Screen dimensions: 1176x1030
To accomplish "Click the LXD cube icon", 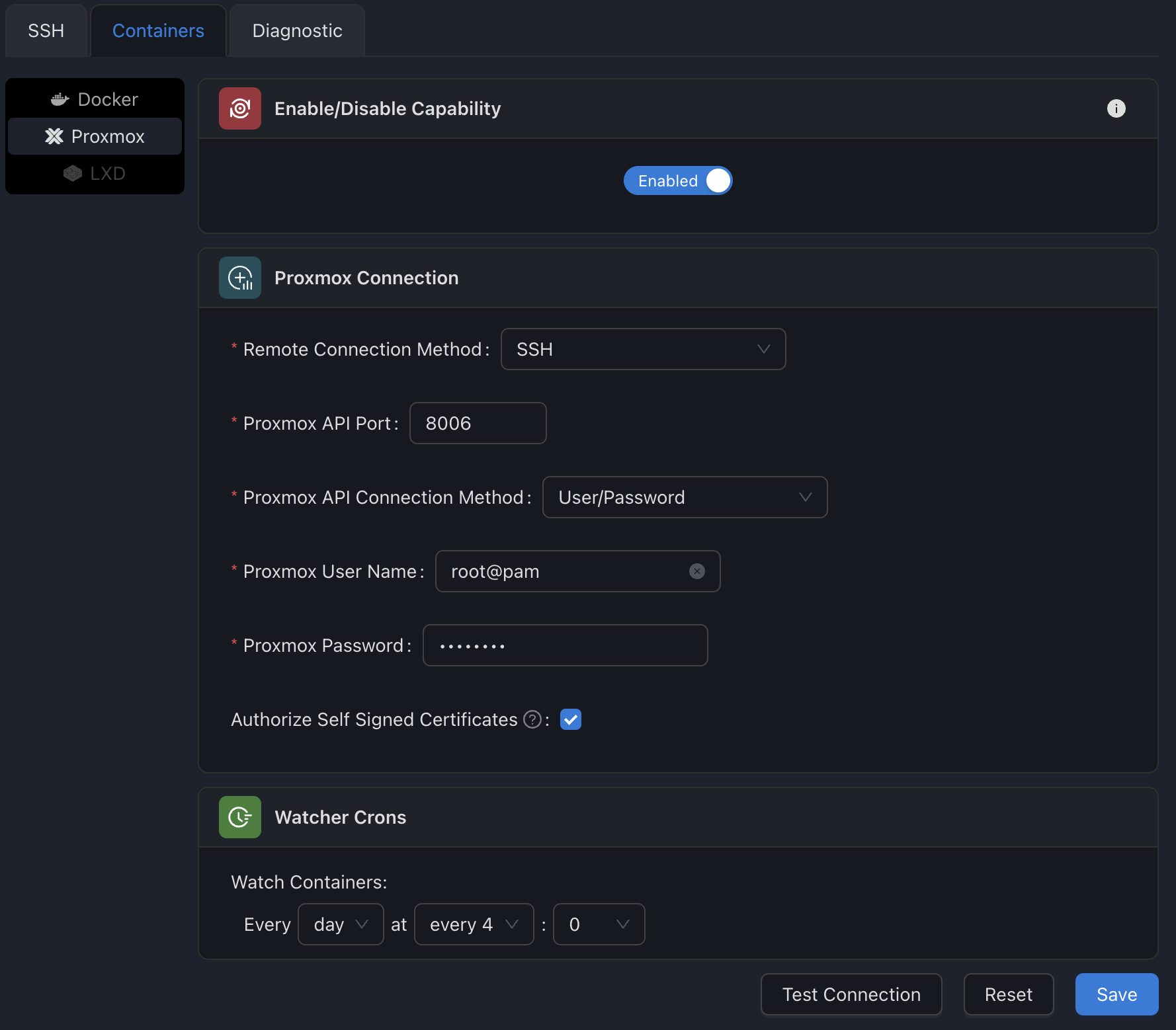I will click(x=73, y=173).
